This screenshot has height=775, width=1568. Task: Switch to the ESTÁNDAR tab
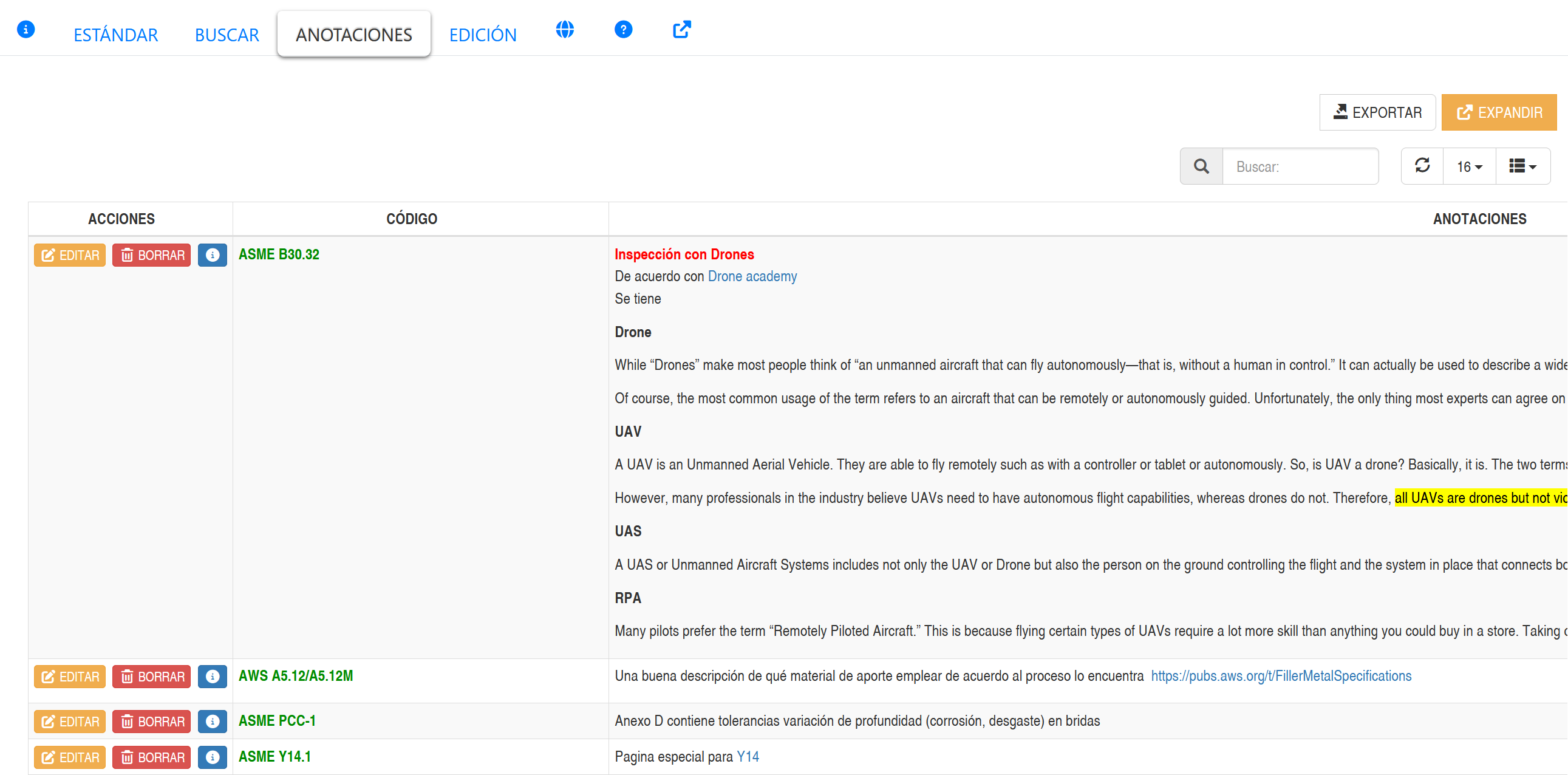pos(115,35)
